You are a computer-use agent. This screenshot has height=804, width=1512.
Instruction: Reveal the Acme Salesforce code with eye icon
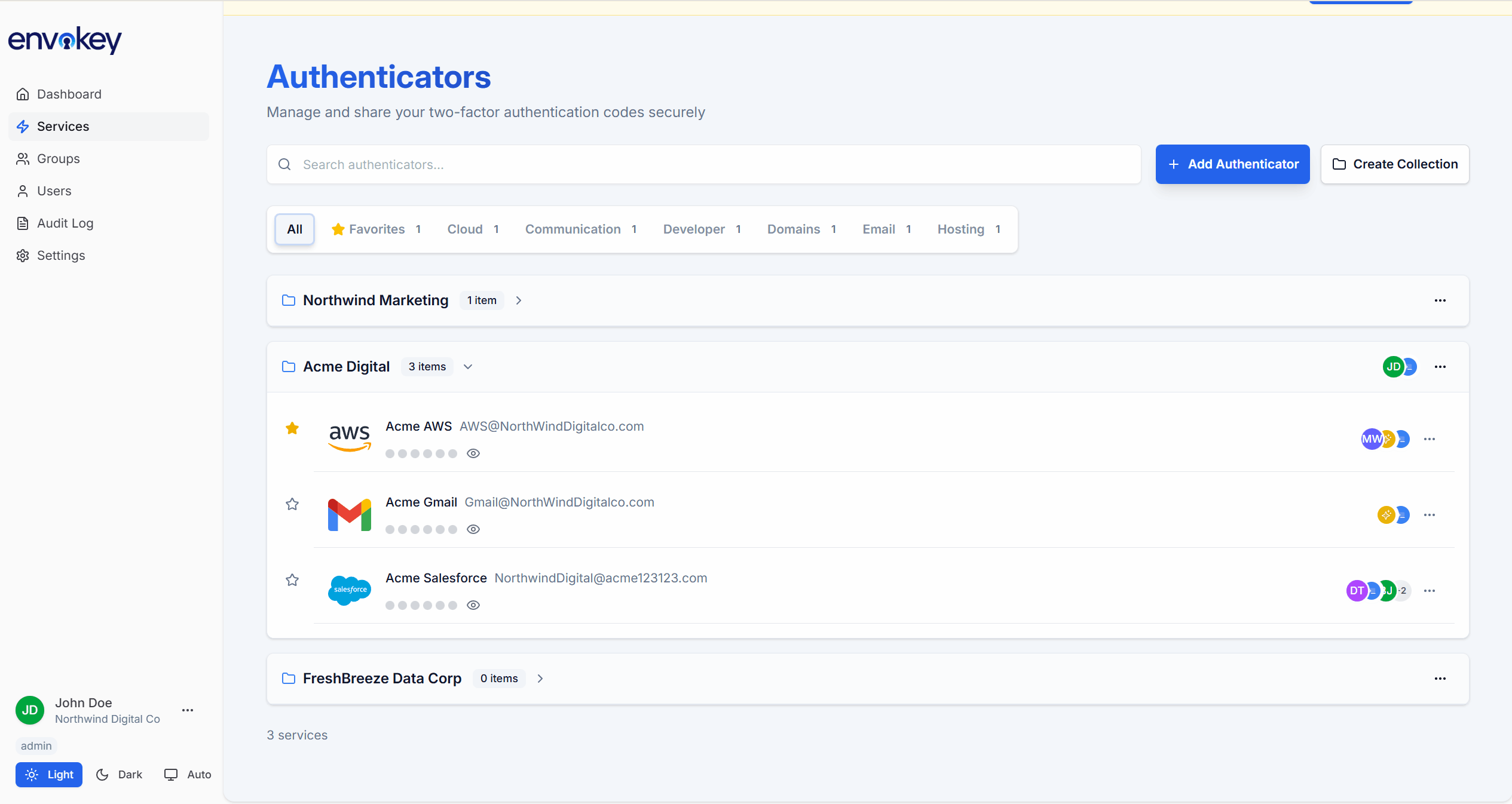click(x=473, y=605)
